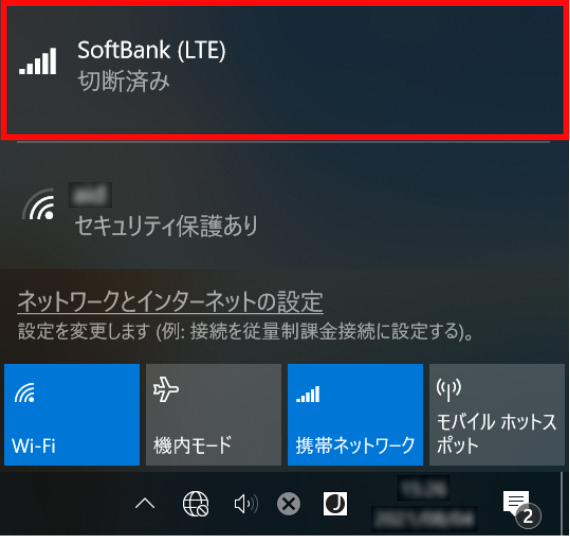The image size is (570, 536).
Task: Click the gray X circle tray icon
Action: pos(289,504)
